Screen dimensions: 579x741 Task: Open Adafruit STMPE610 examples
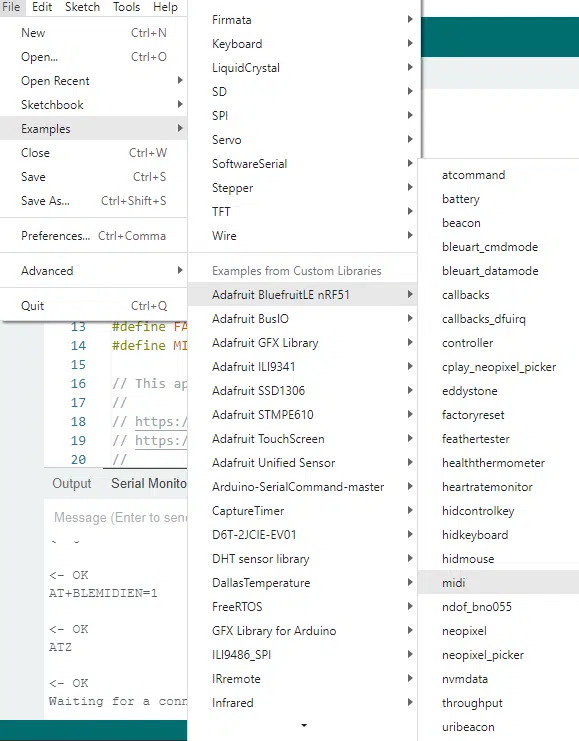(302, 415)
